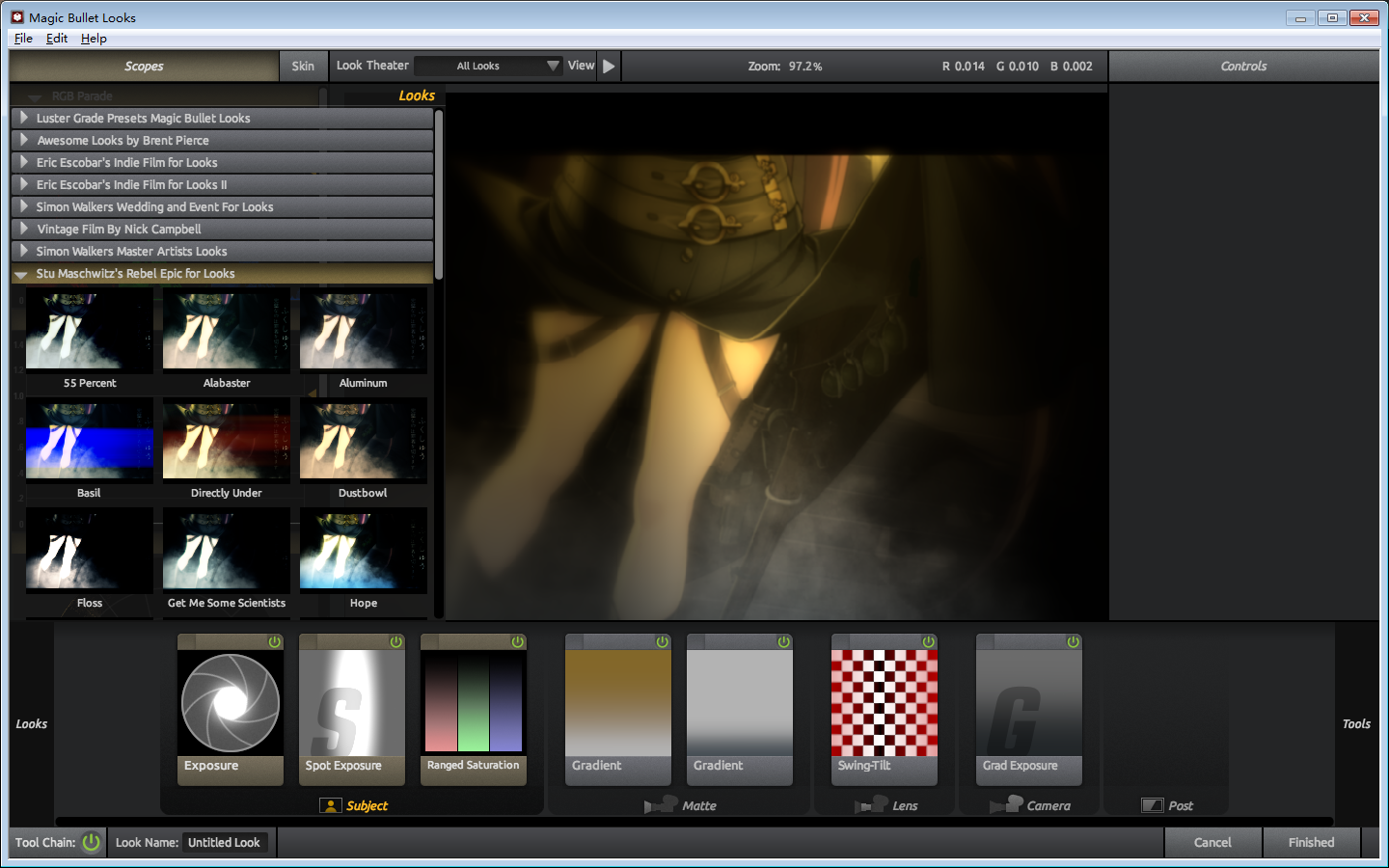Click the Magic Bullet Looks title icon

[17, 17]
